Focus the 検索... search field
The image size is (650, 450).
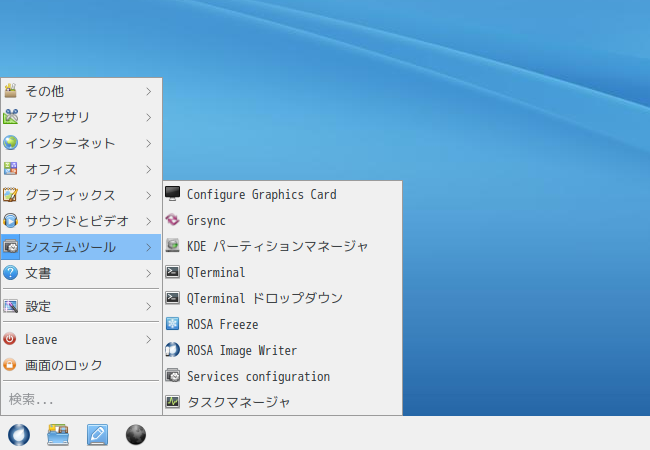[x=81, y=399]
